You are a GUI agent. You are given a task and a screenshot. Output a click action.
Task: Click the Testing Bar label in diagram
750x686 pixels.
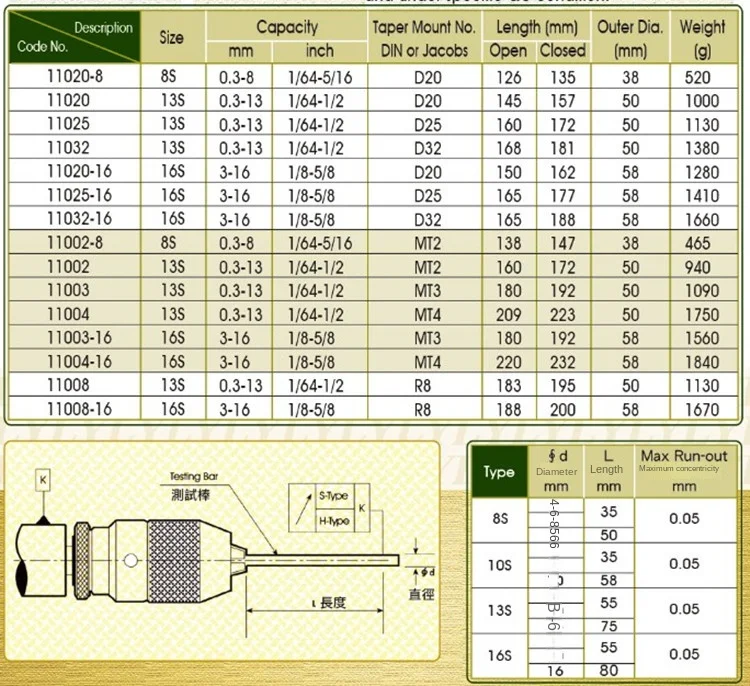click(x=194, y=476)
